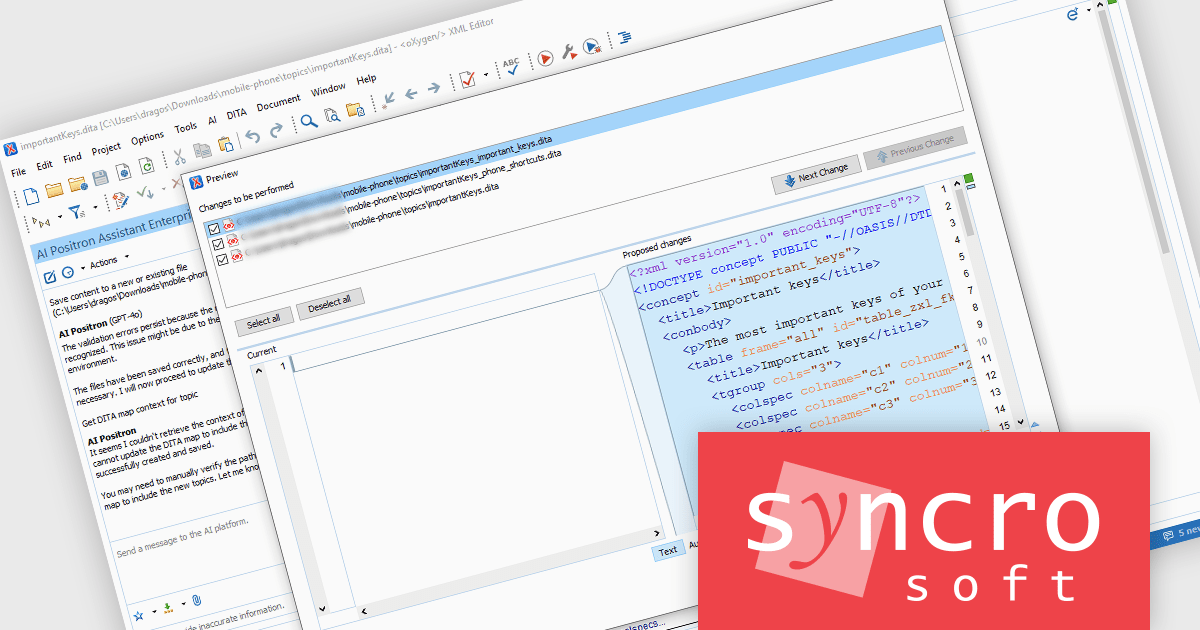Click the Open URL folder-with-globe icon
Viewport: 1200px width, 630px height.
[78, 184]
